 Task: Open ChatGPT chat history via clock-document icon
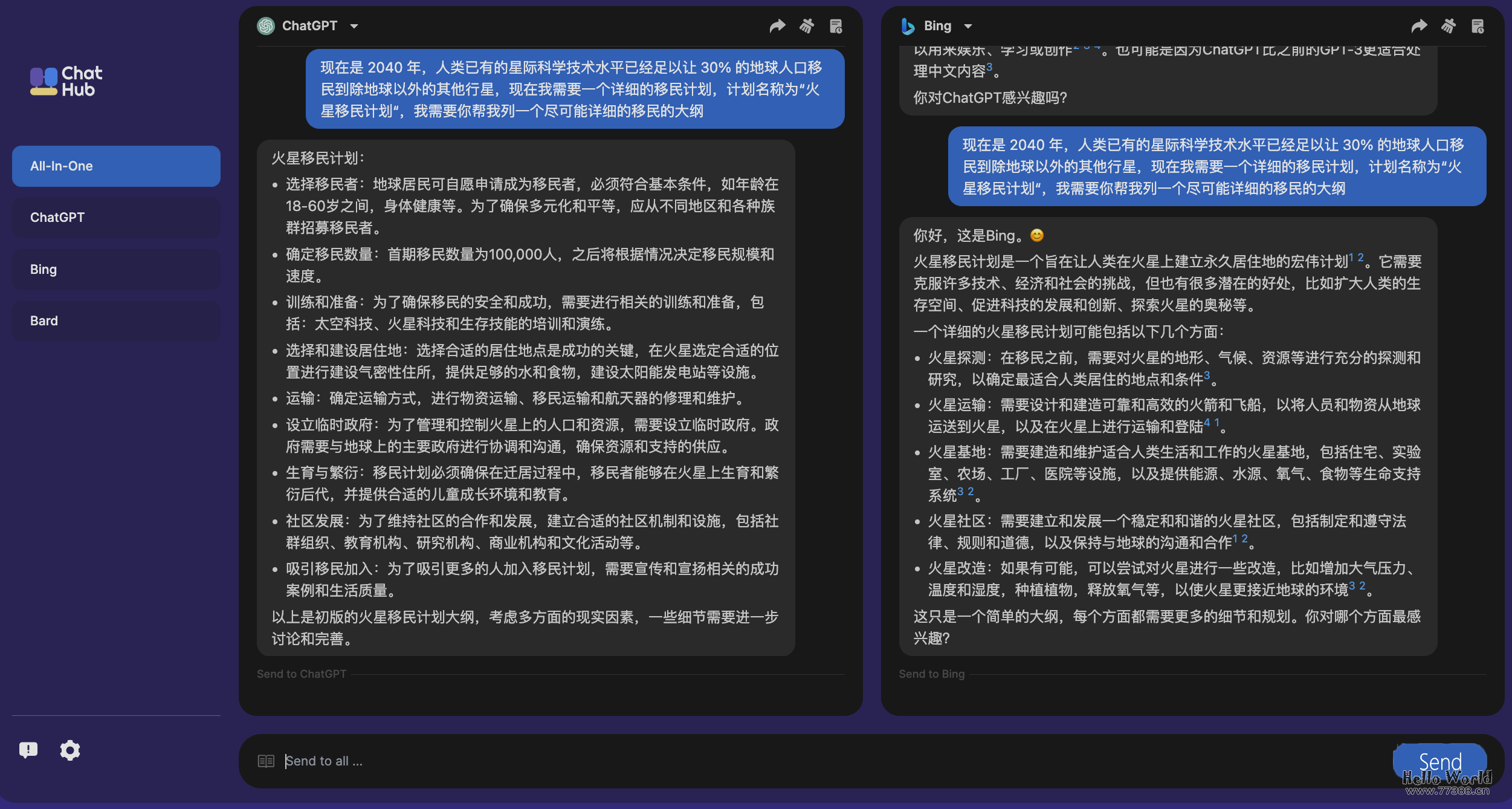coord(837,25)
